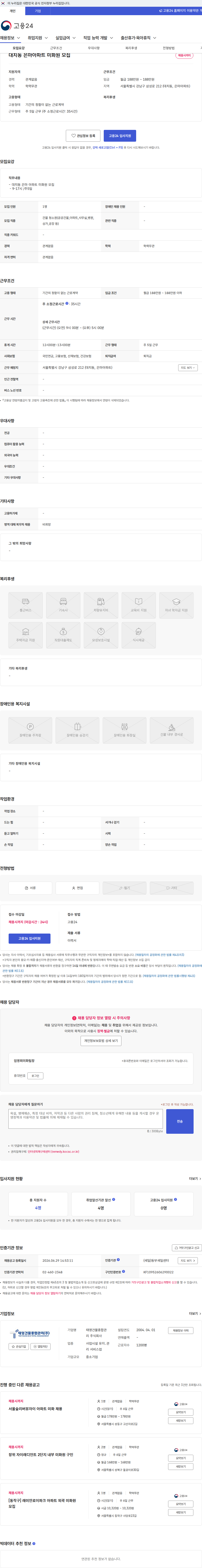Click 고용24 입사지원 under 접수 마감일
The image size is (202, 1568).
(29, 939)
